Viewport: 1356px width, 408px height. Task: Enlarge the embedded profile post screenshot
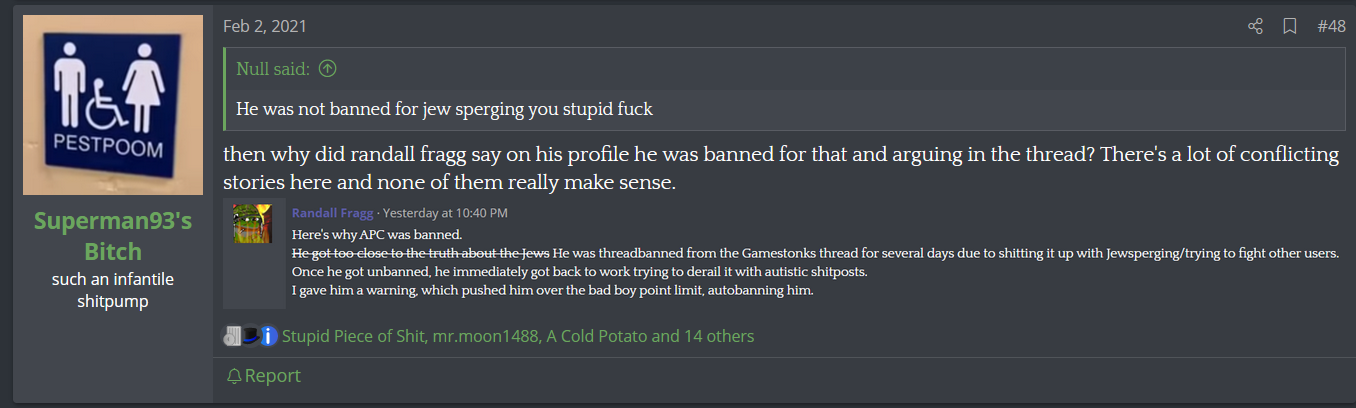point(782,253)
